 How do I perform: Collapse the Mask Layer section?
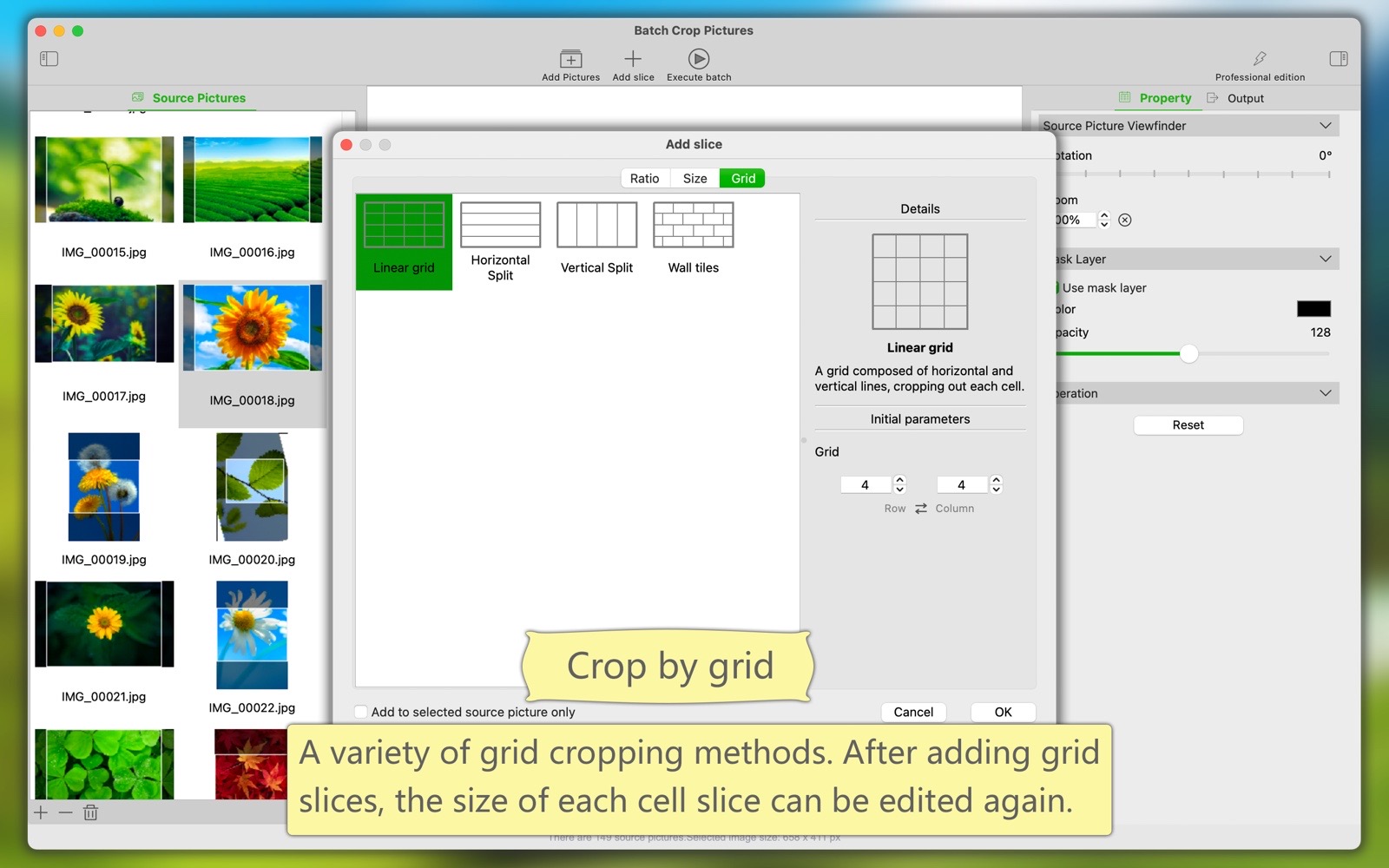tap(1325, 259)
